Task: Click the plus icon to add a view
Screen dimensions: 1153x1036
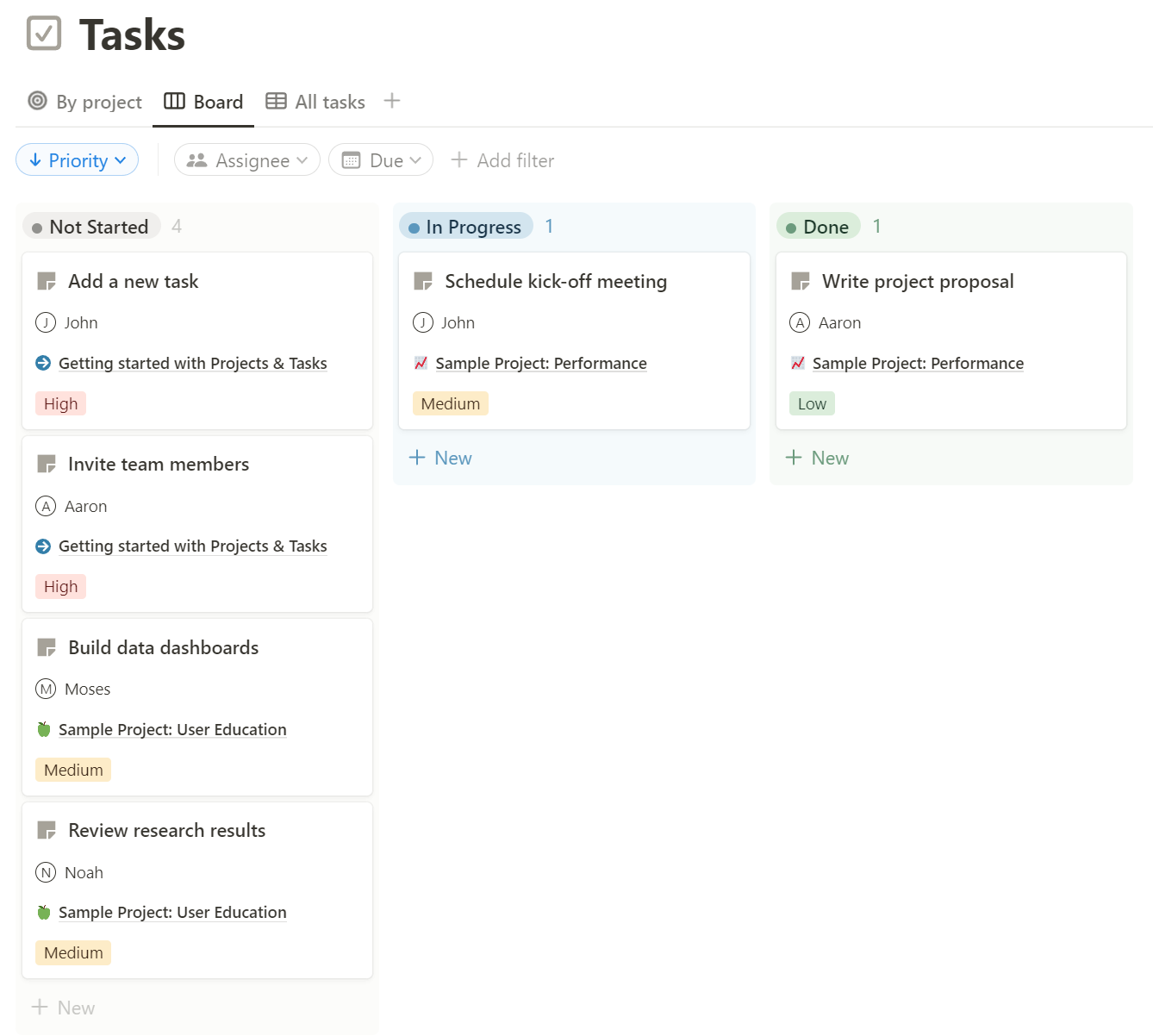Action: (x=392, y=101)
